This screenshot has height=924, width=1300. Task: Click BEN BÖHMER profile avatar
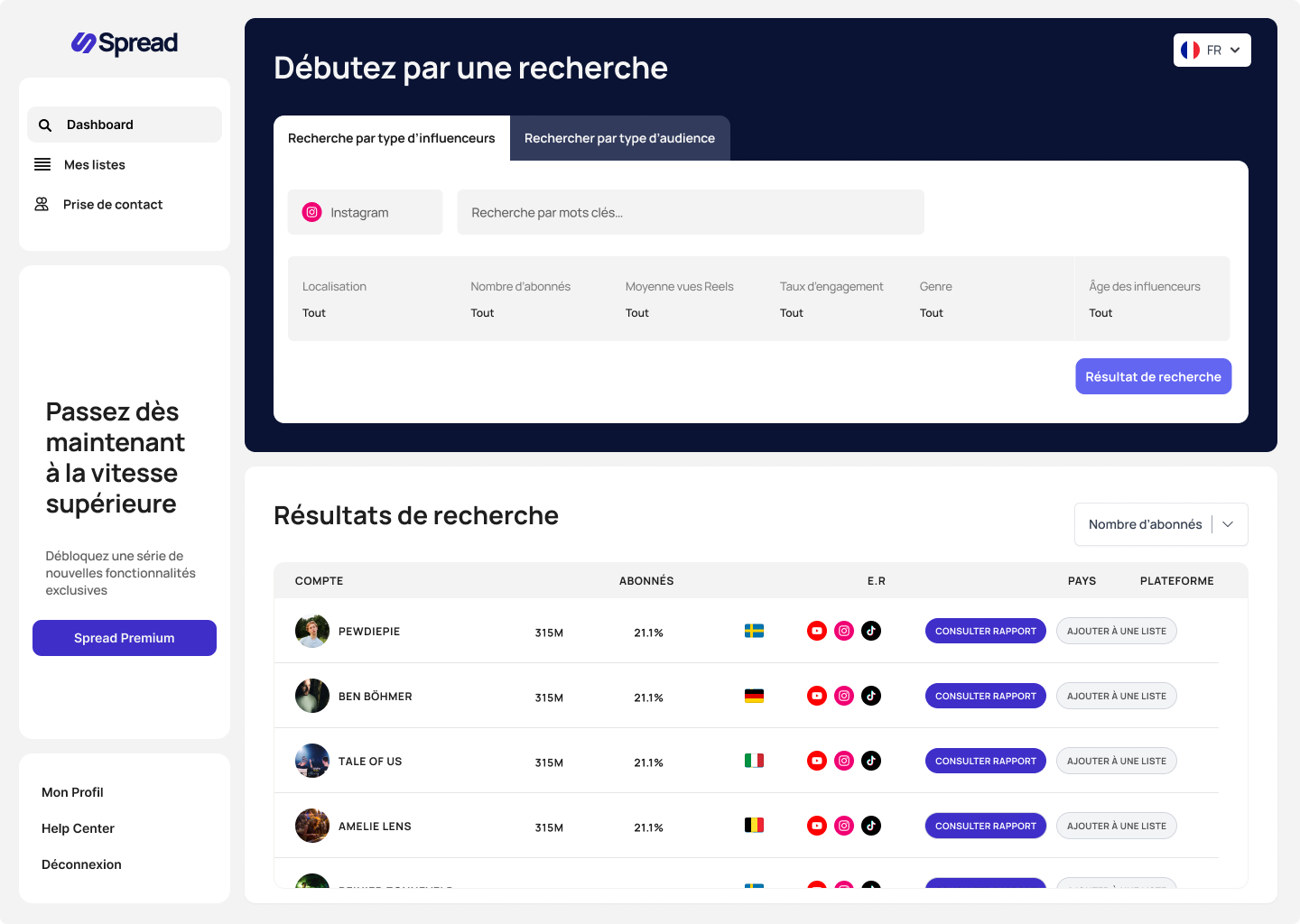pyautogui.click(x=312, y=696)
